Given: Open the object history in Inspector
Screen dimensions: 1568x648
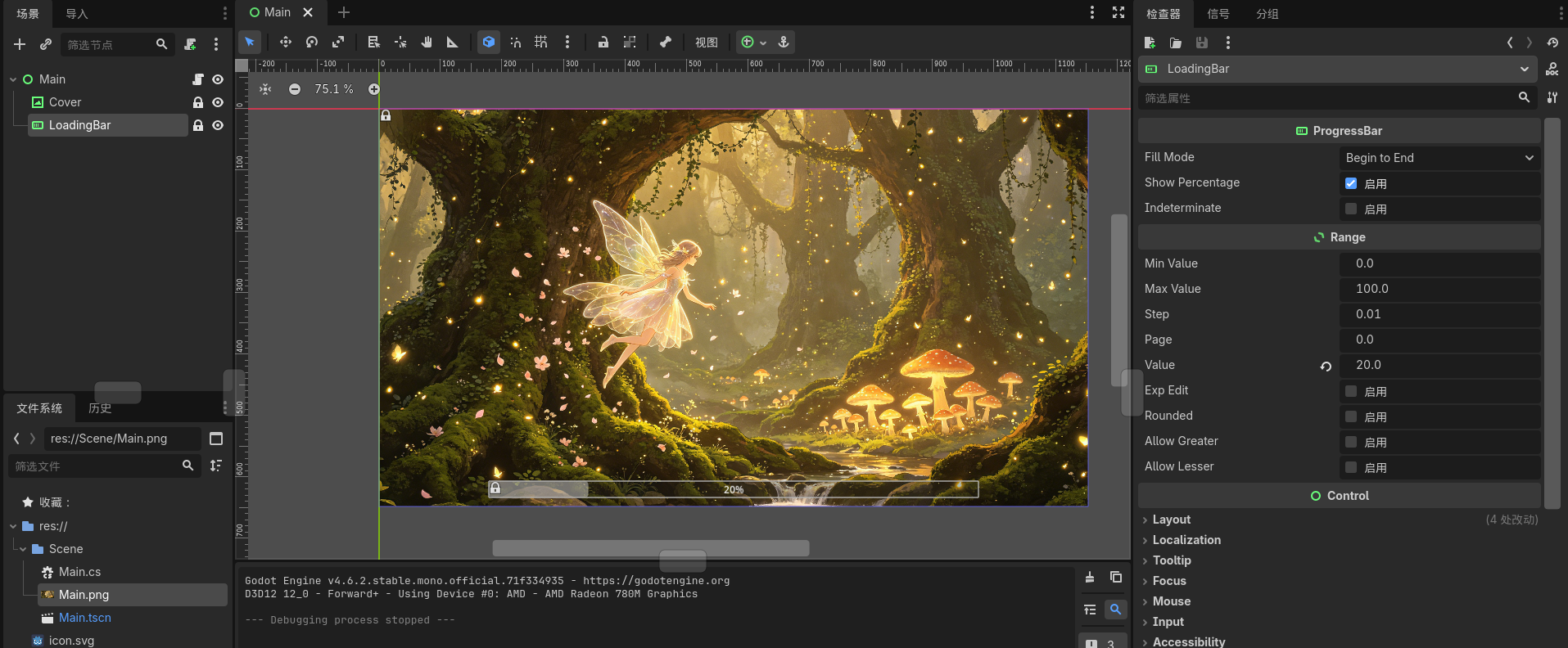Looking at the screenshot, I should 1552,43.
